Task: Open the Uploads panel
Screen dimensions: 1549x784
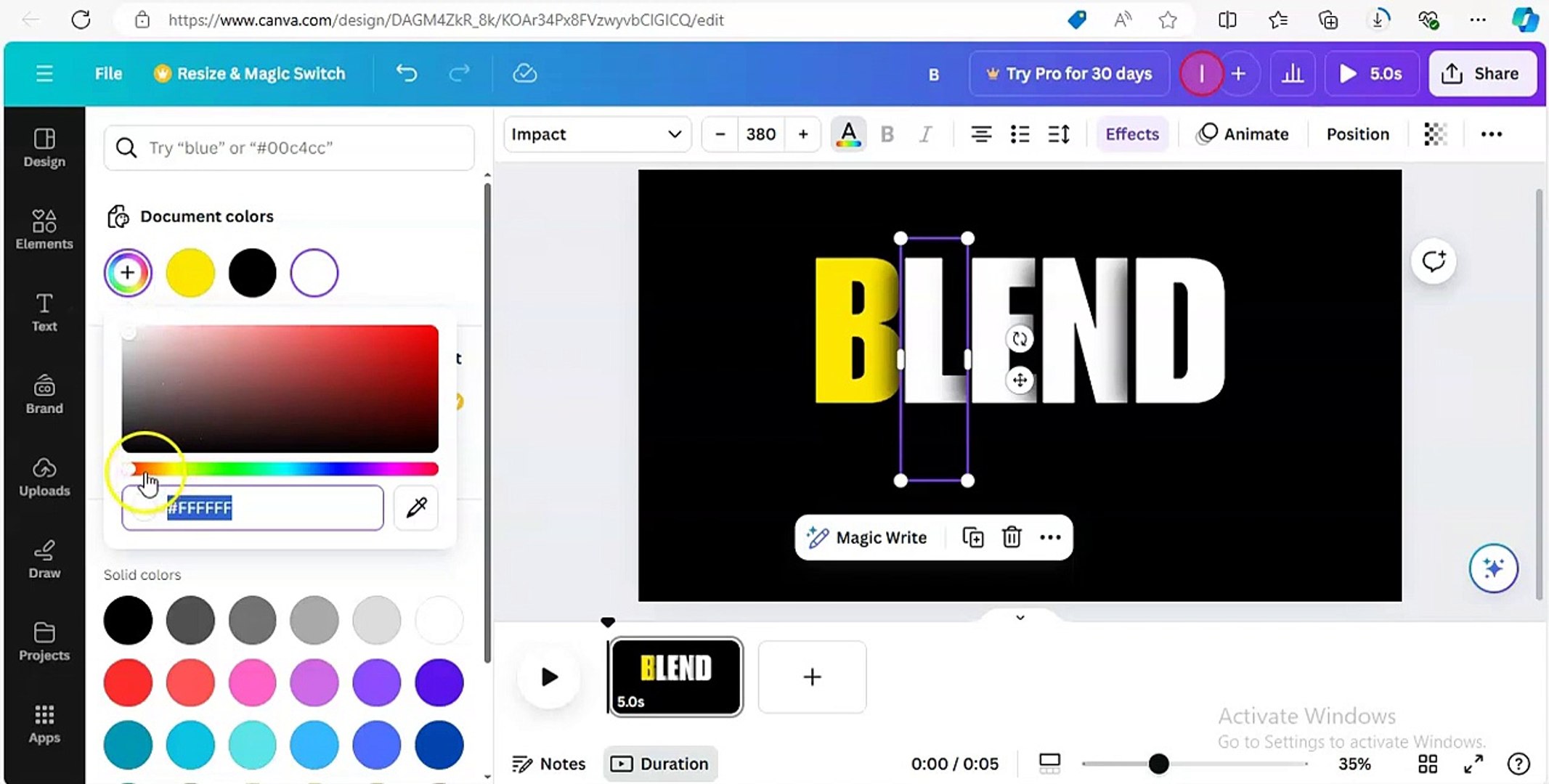Action: pyautogui.click(x=44, y=476)
